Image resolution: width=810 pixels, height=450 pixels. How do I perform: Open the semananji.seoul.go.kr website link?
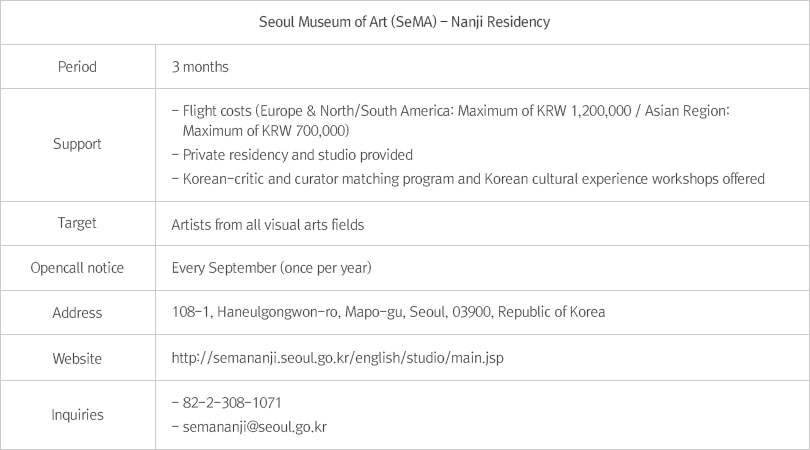click(353, 357)
